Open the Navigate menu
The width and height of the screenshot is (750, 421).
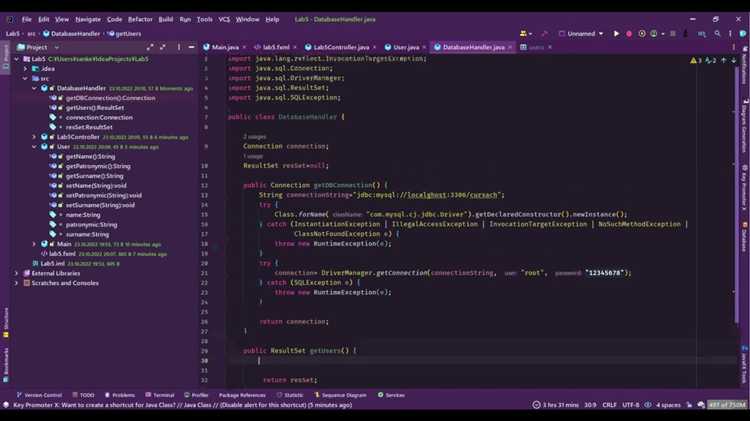pyautogui.click(x=88, y=20)
